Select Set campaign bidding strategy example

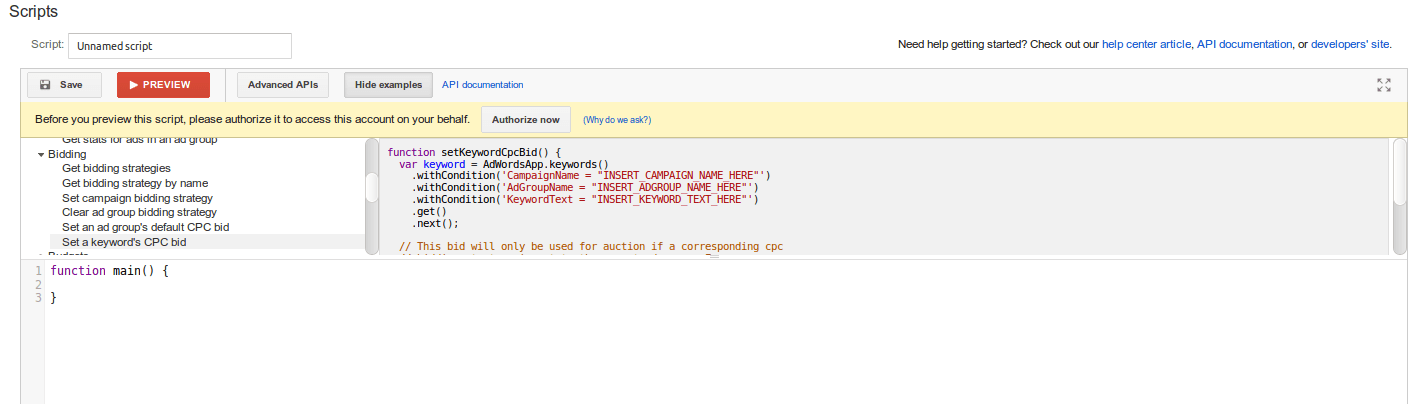pos(137,198)
